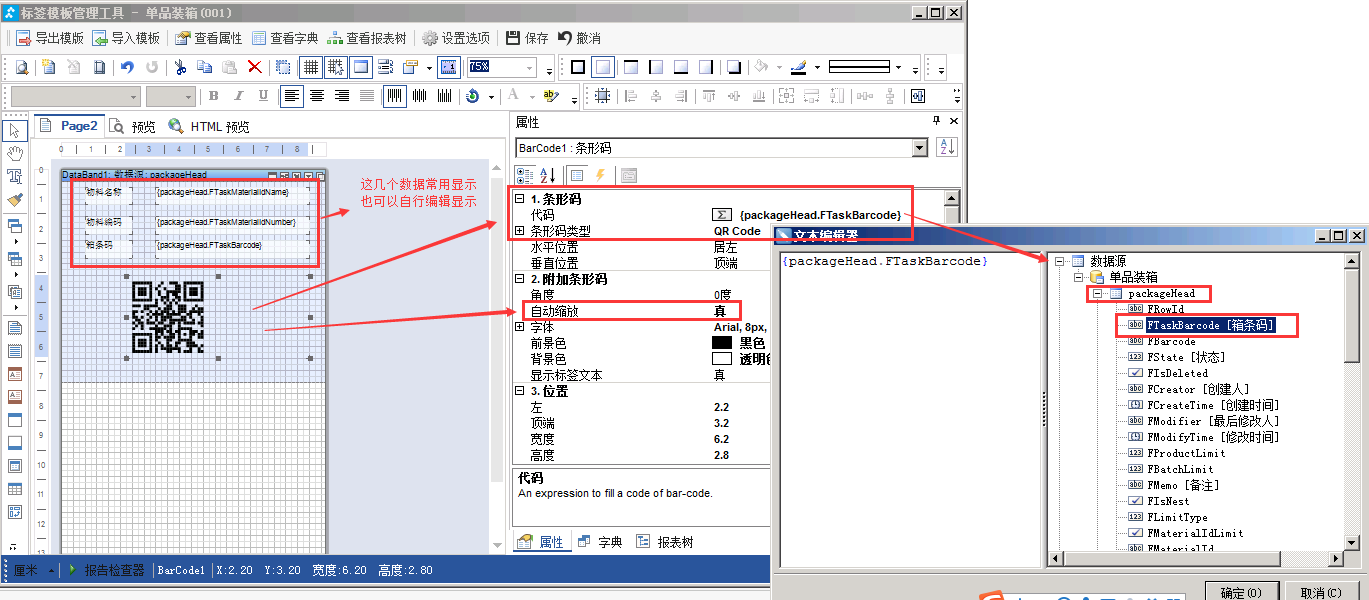The image size is (1369, 600).
Task: Click the select all dashed-rectangle icon
Action: tap(284, 67)
